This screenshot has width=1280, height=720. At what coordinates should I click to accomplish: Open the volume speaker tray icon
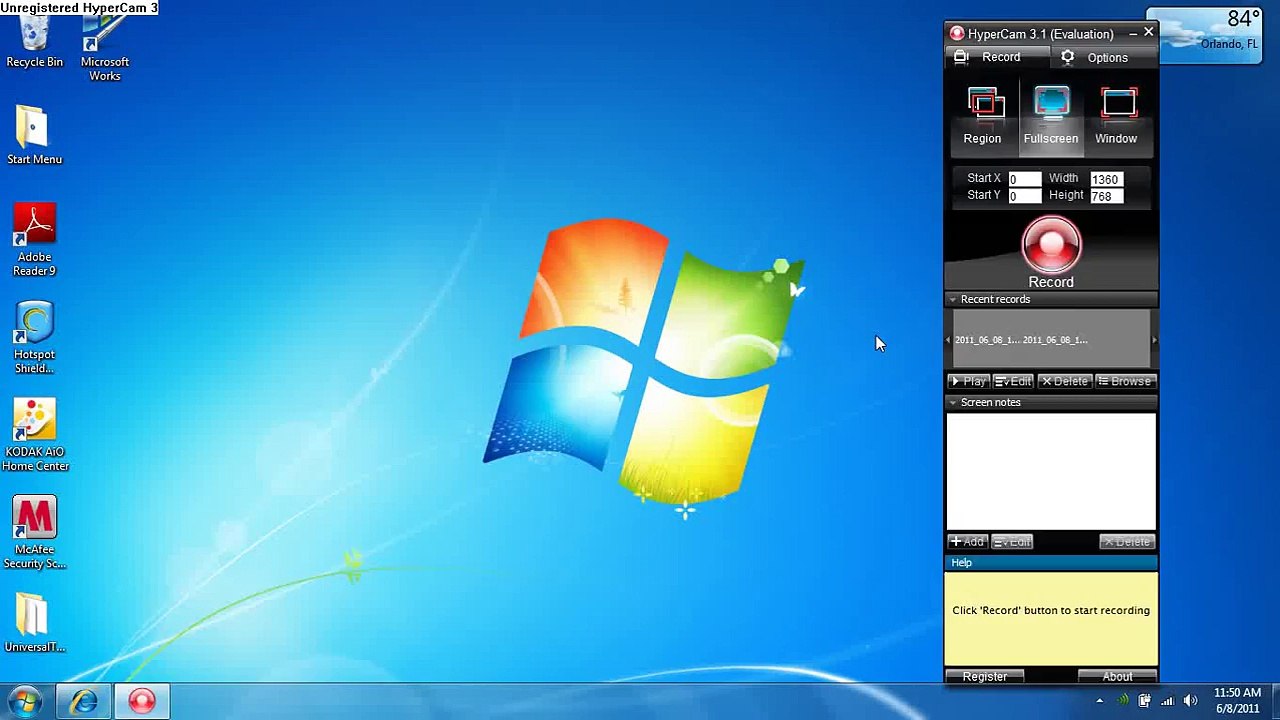(x=1190, y=701)
